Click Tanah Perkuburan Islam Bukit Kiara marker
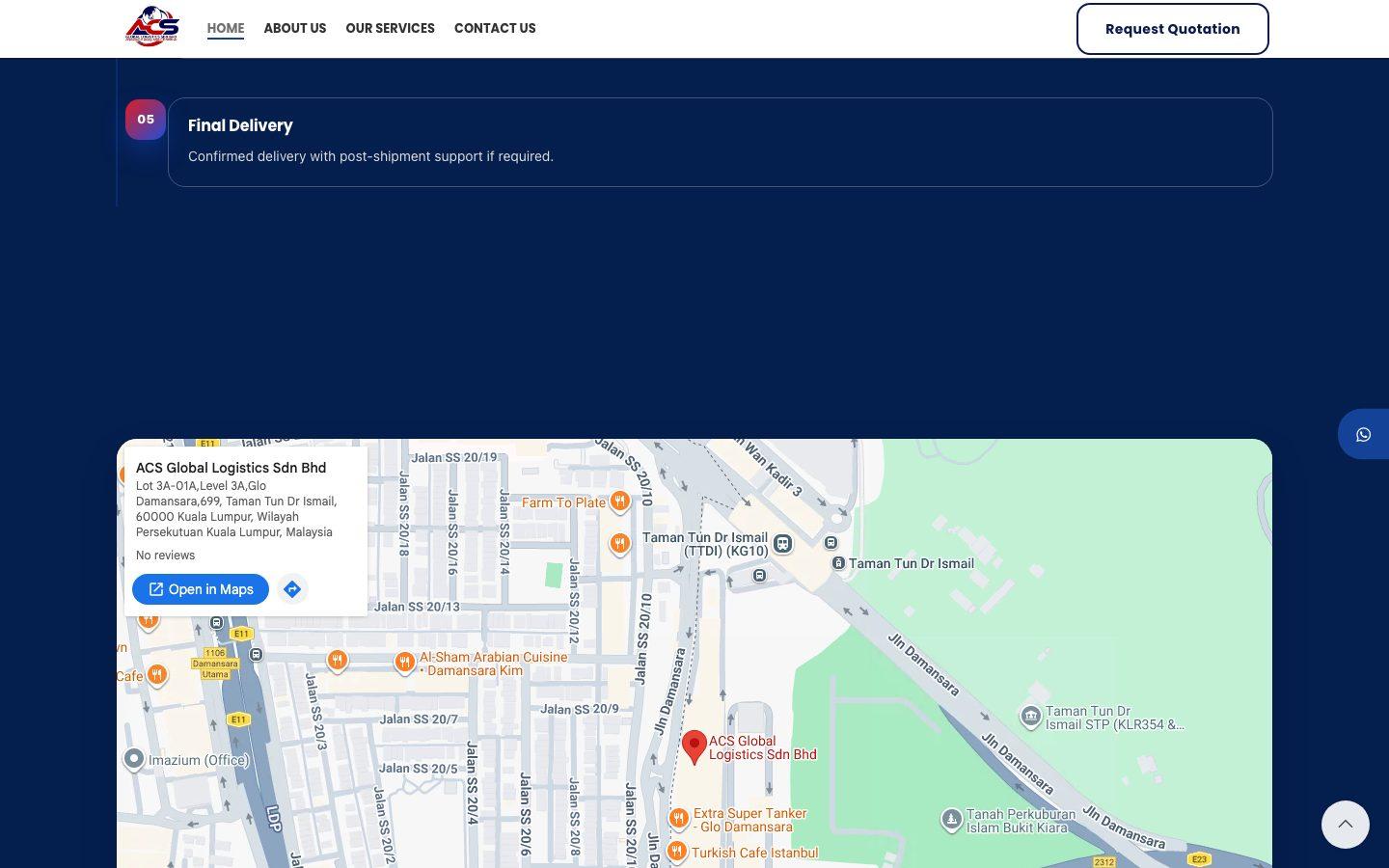1389x868 pixels. [x=952, y=820]
